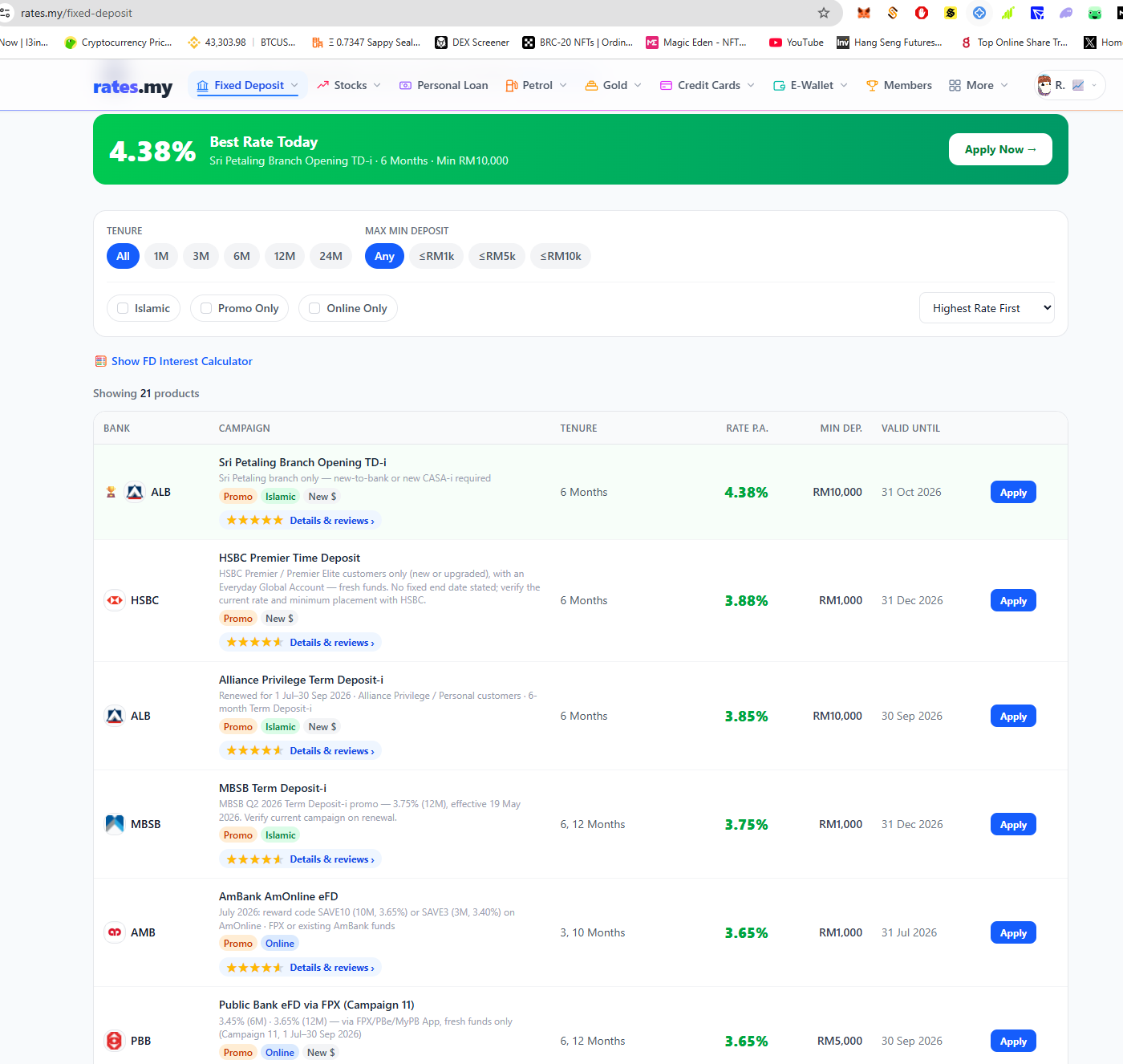Open the DEX Screener bookmark
Viewport: 1123px width, 1064px height.
[472, 43]
